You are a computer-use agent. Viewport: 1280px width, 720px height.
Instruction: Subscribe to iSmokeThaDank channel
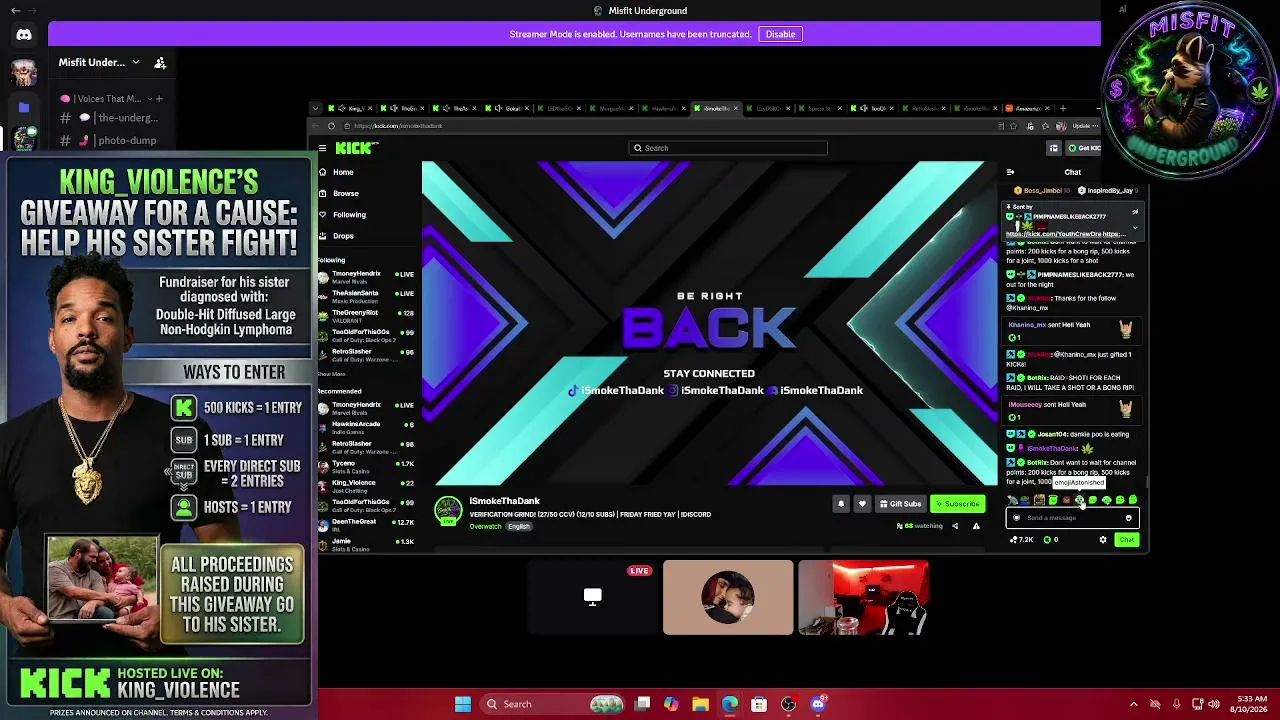click(957, 504)
